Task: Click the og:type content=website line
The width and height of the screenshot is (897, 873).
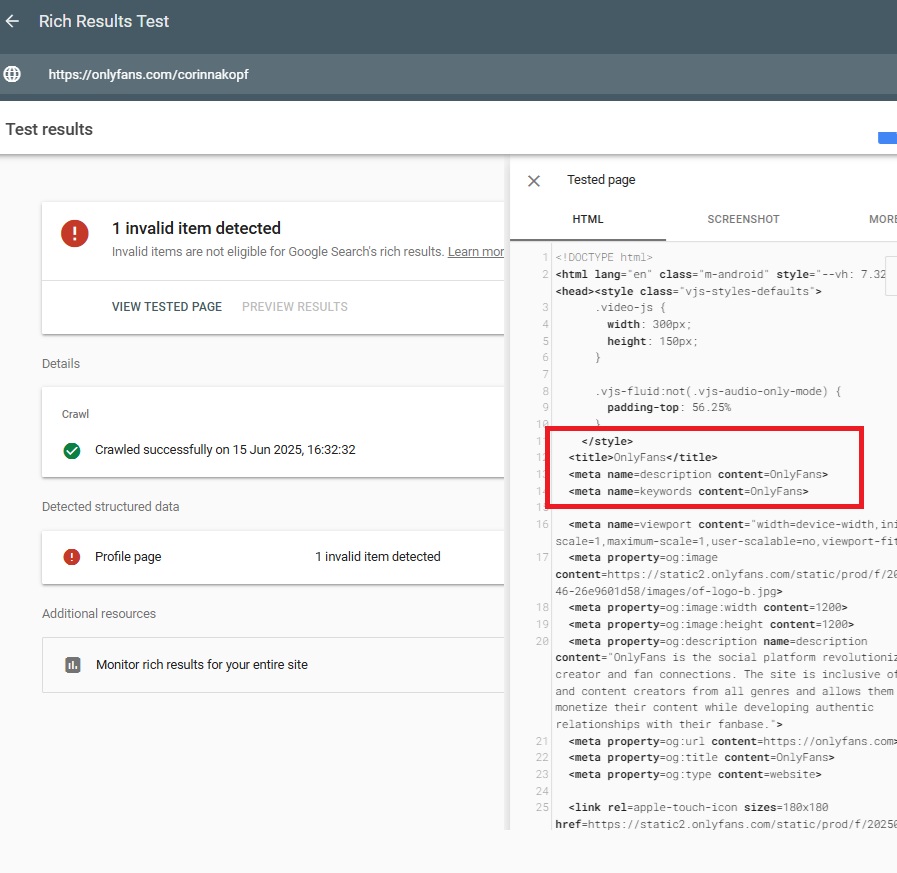Action: point(694,774)
